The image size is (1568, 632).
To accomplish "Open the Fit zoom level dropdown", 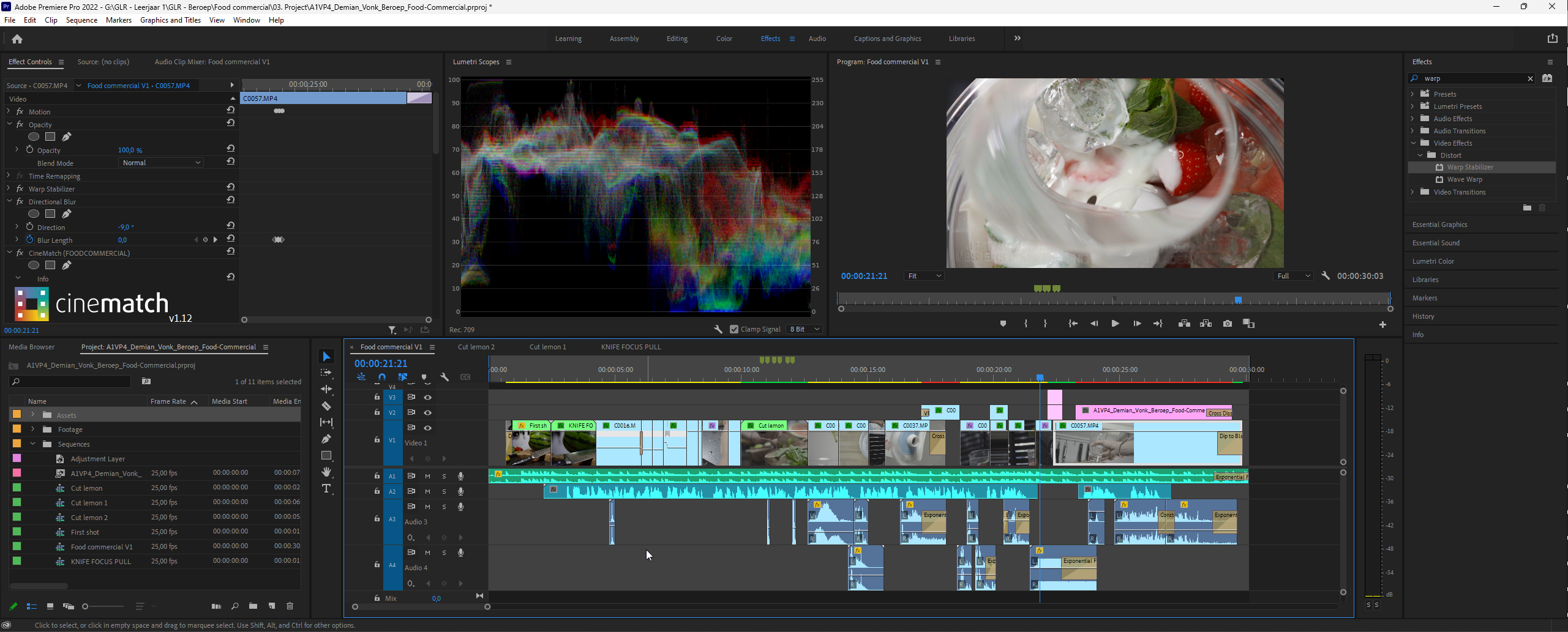I will (x=923, y=277).
